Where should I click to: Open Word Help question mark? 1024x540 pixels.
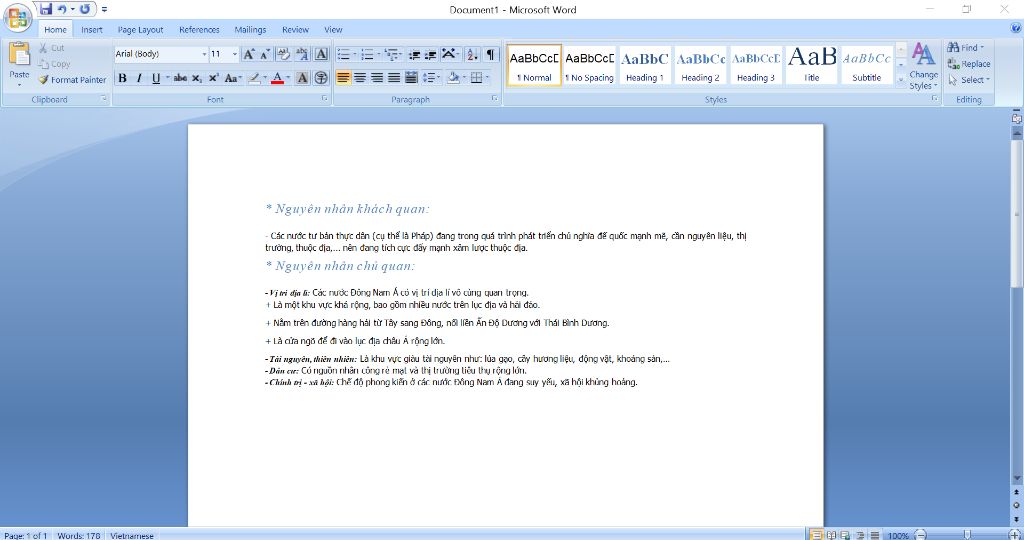(x=1016, y=28)
